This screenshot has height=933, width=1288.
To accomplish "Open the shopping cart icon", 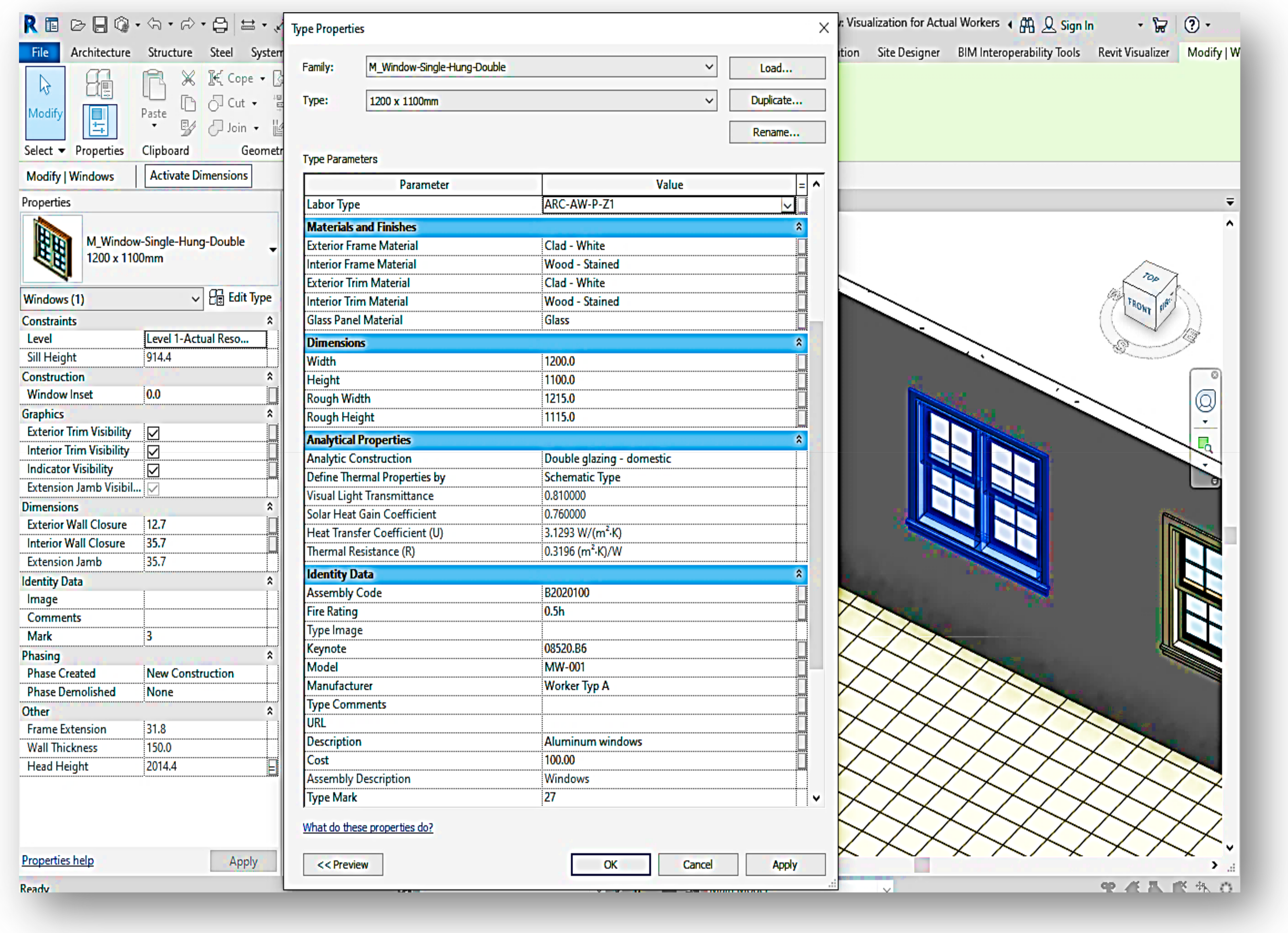I will coord(1160,25).
